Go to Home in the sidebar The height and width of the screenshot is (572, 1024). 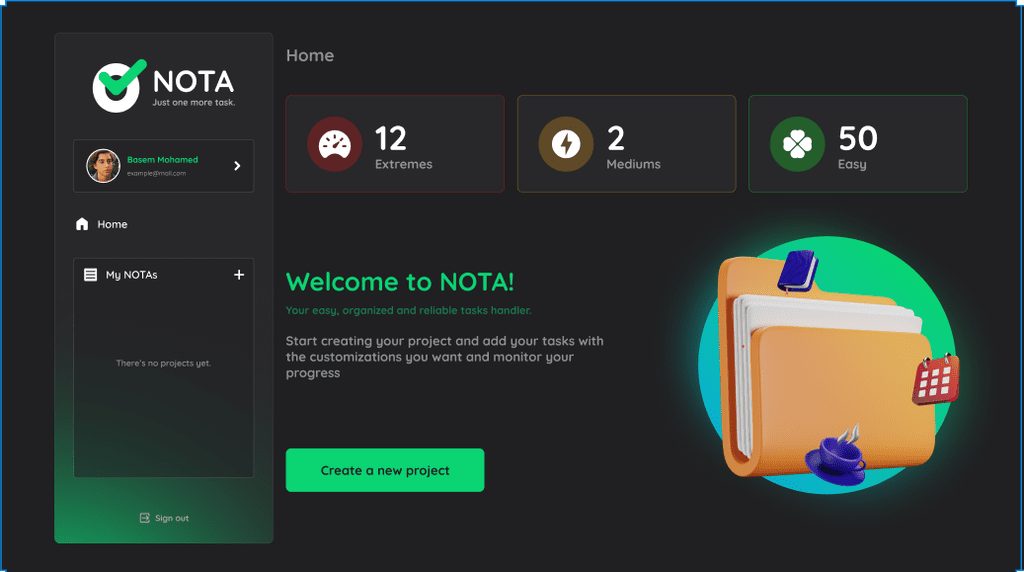(112, 224)
